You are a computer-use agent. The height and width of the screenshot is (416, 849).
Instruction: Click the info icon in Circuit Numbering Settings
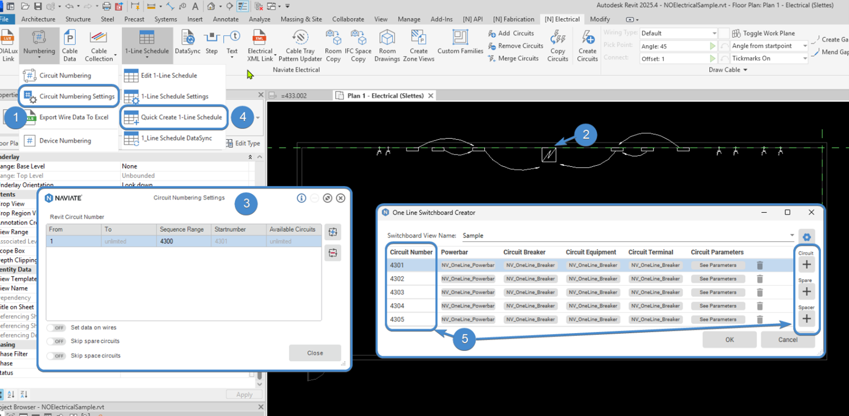[302, 198]
